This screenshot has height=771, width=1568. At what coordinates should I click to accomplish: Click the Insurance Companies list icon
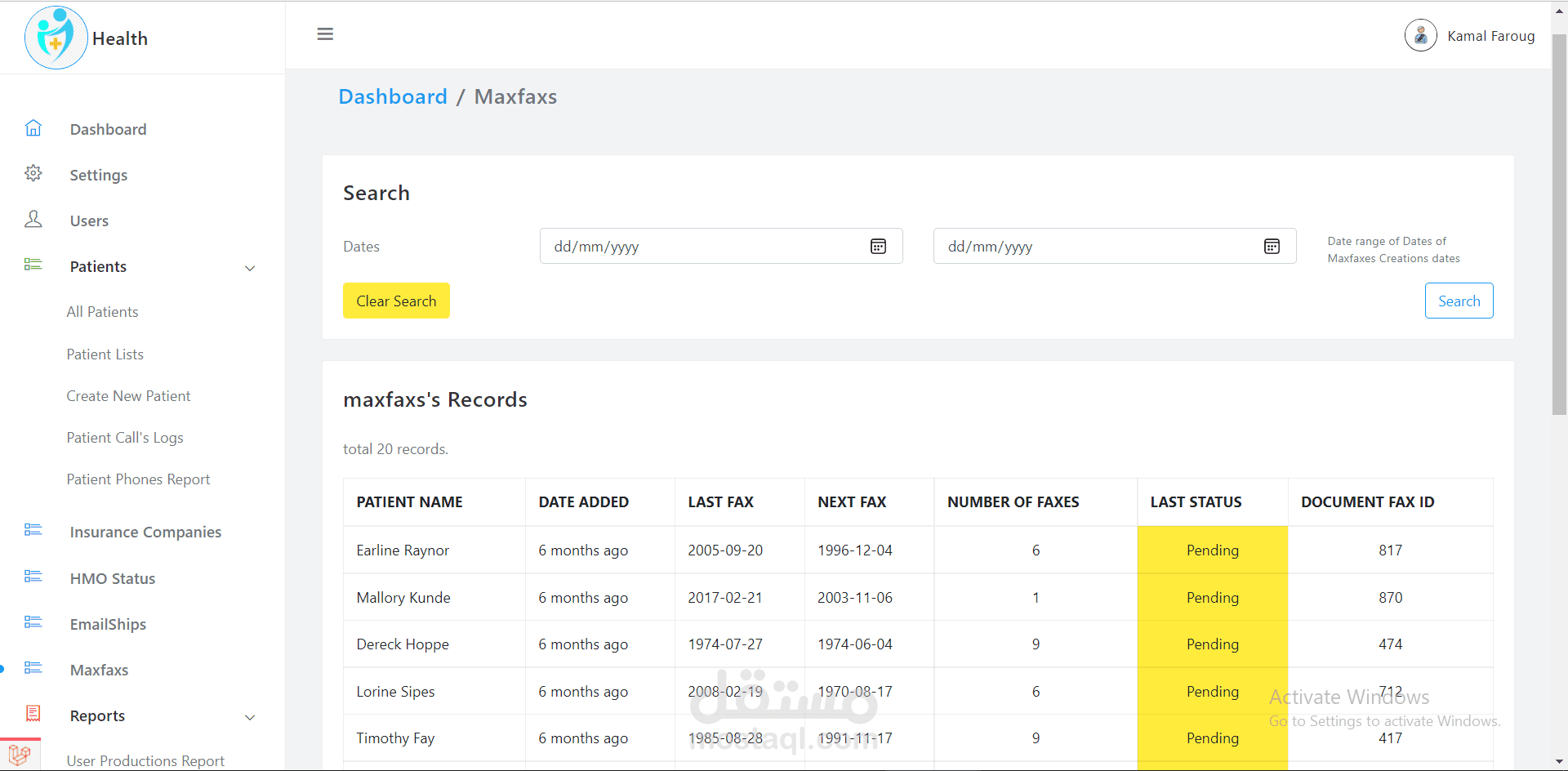pyautogui.click(x=33, y=530)
